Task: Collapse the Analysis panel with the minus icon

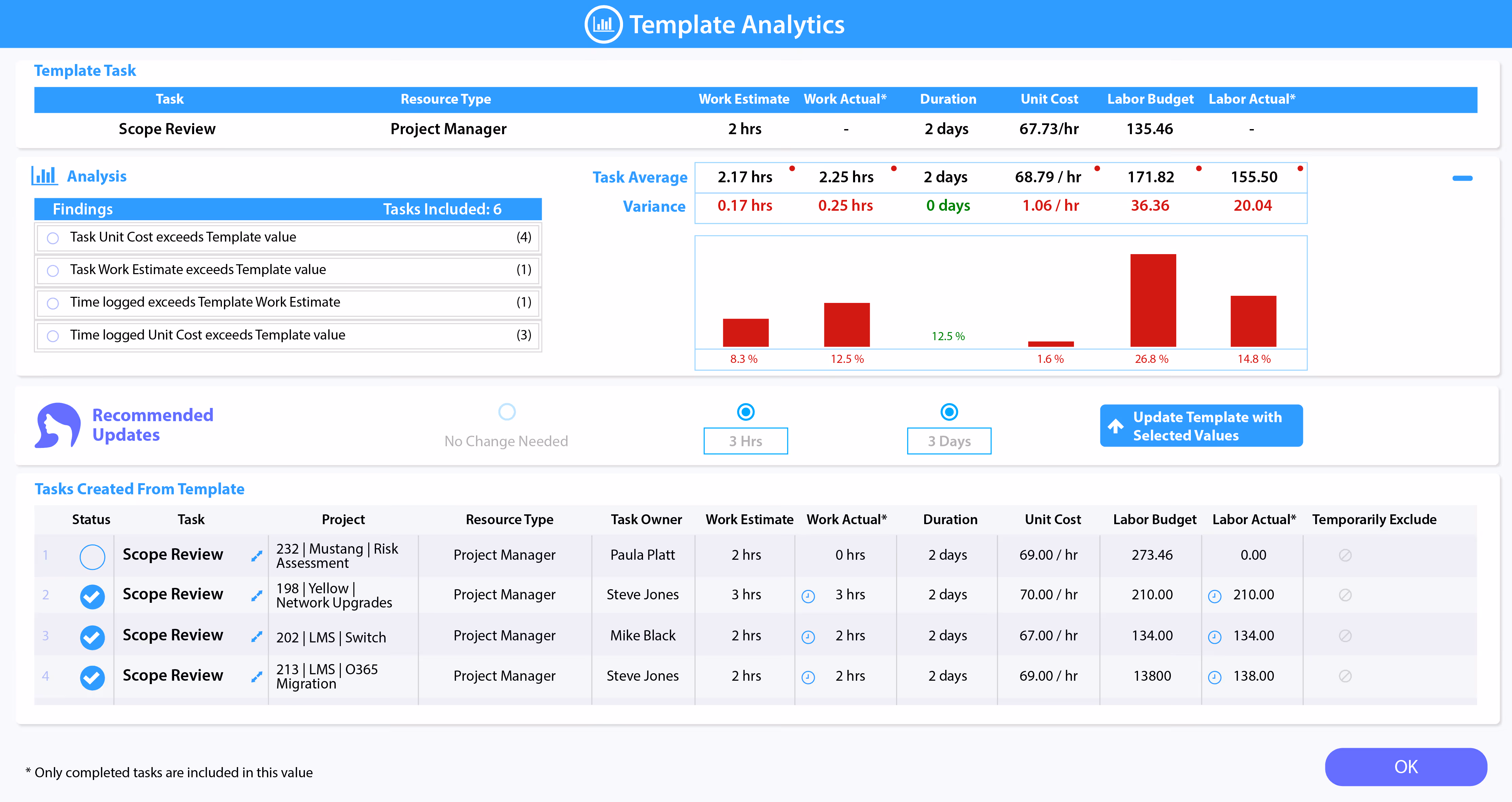Action: pos(1462,178)
